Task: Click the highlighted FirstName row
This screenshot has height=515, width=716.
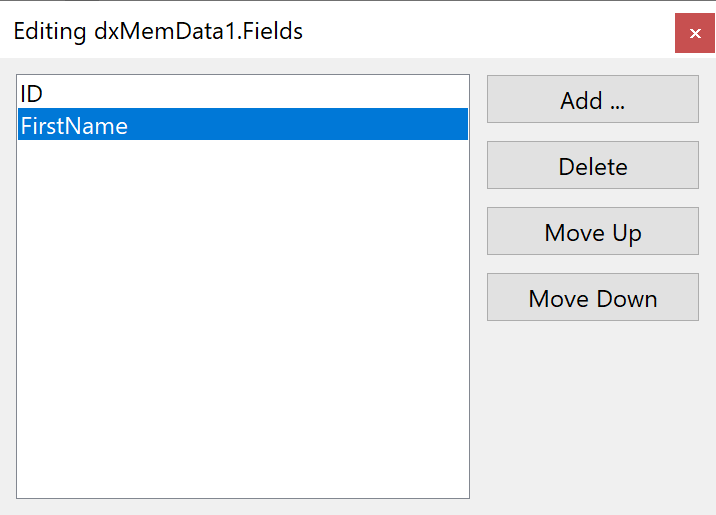Action: pyautogui.click(x=242, y=125)
